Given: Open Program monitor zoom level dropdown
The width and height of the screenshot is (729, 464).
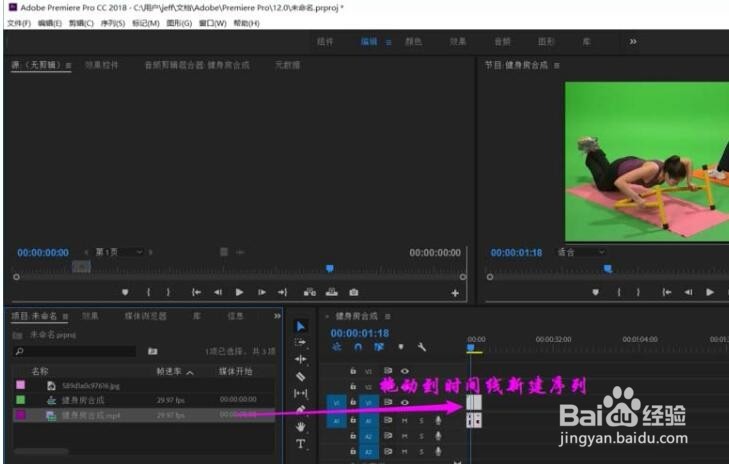Looking at the screenshot, I should pos(582,252).
